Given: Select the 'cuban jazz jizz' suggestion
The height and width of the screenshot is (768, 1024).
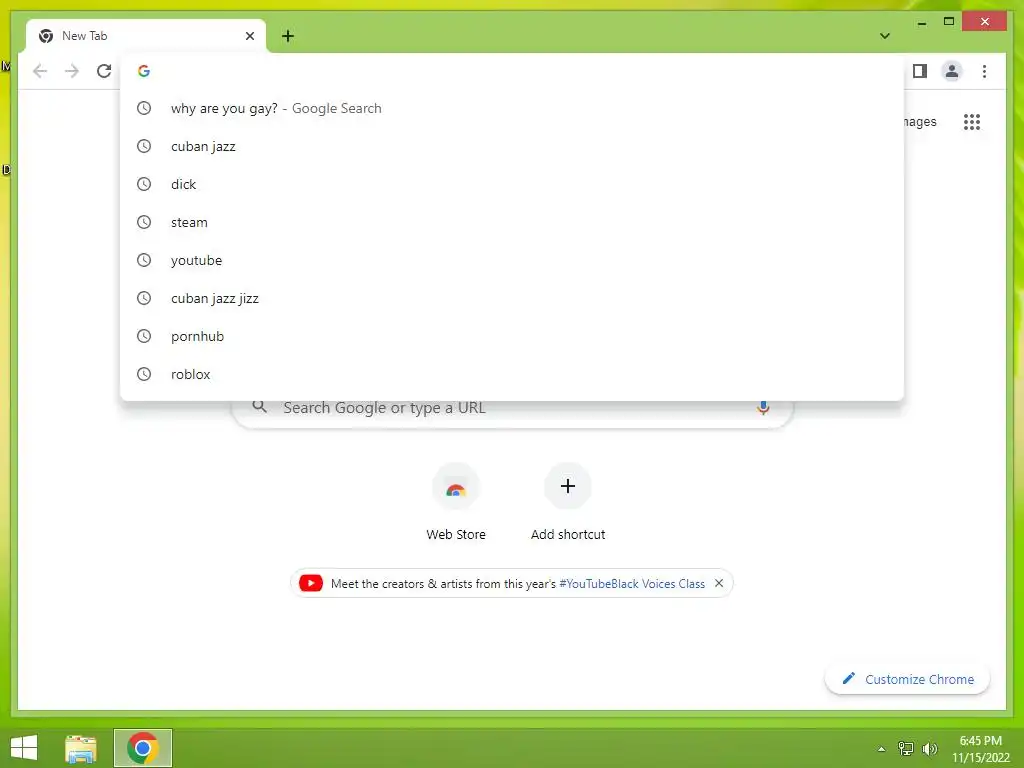Looking at the screenshot, I should coord(512,298).
